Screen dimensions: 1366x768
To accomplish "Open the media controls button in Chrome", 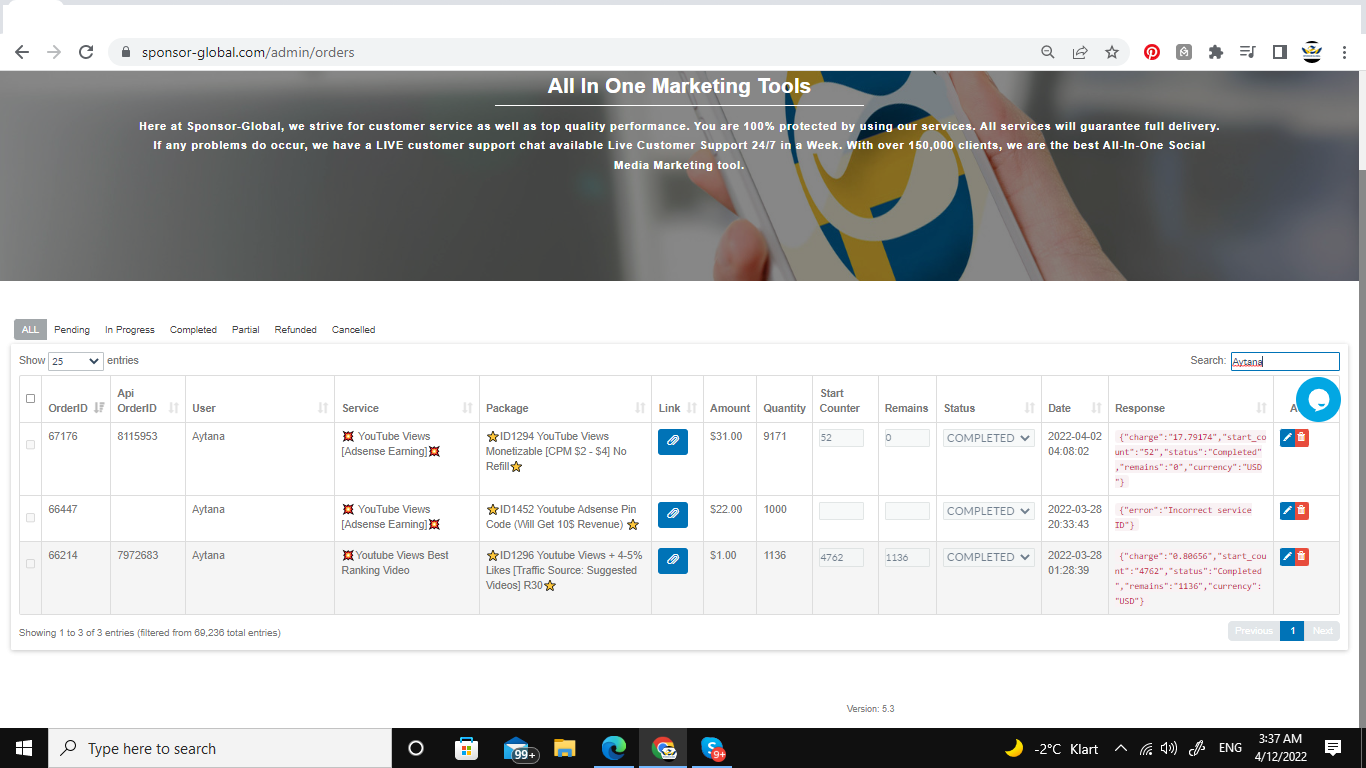I will point(1247,52).
